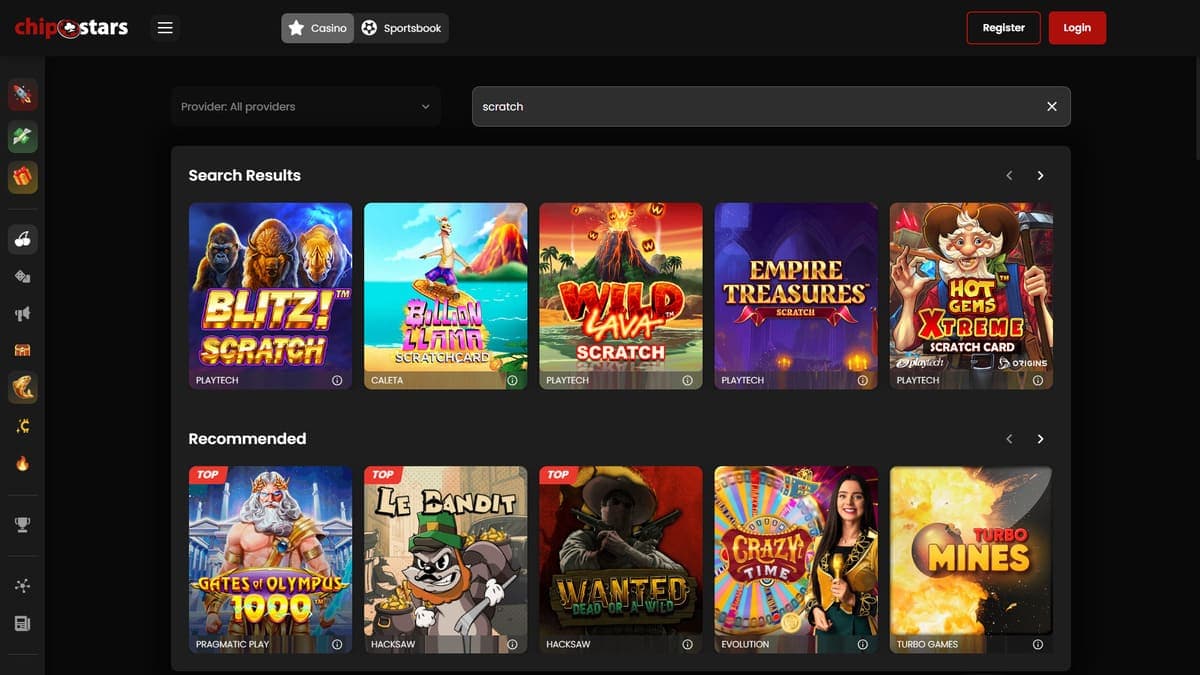Open the flame hot games icon
The height and width of the screenshot is (675, 1200).
pyautogui.click(x=22, y=463)
